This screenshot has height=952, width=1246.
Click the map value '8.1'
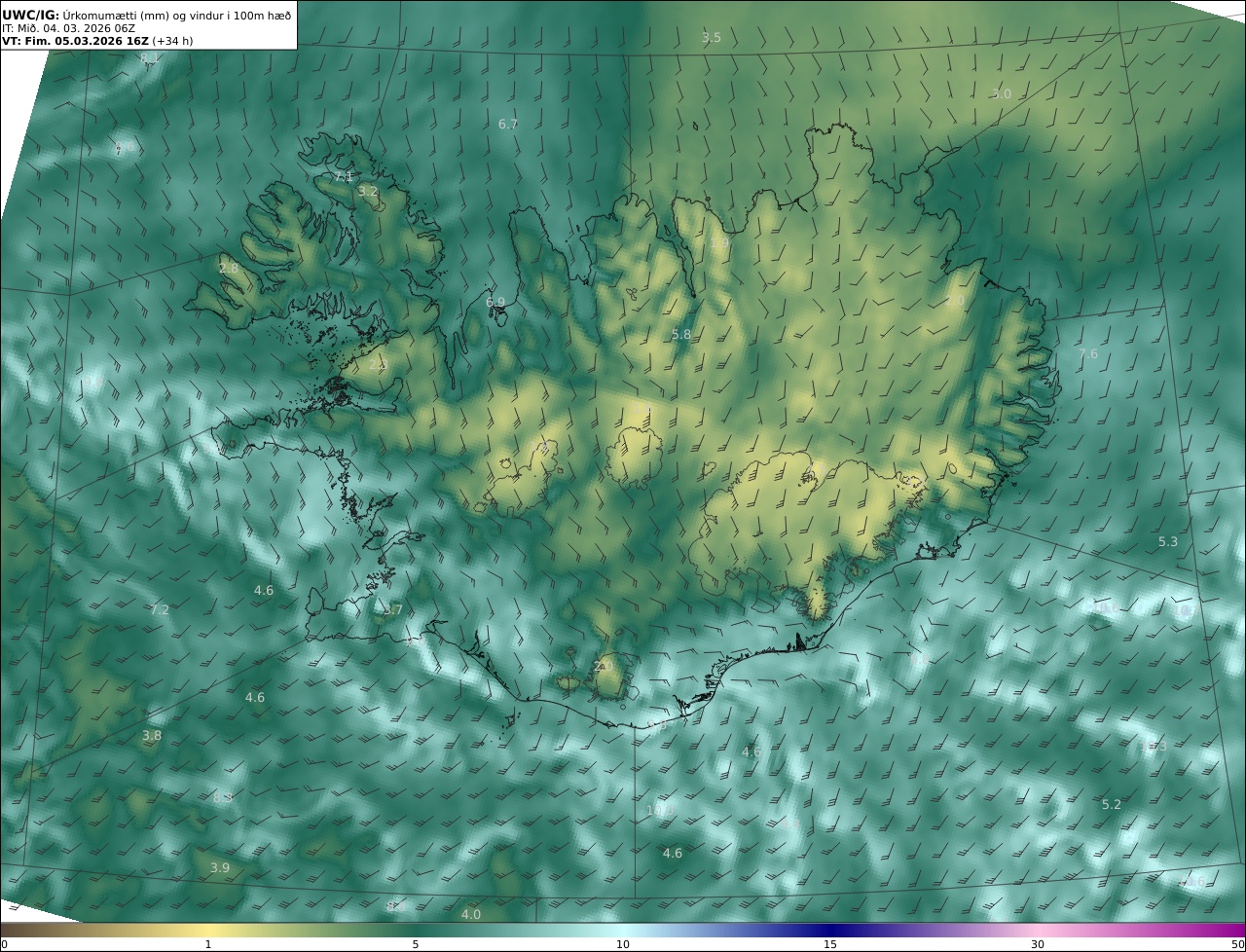click(150, 58)
